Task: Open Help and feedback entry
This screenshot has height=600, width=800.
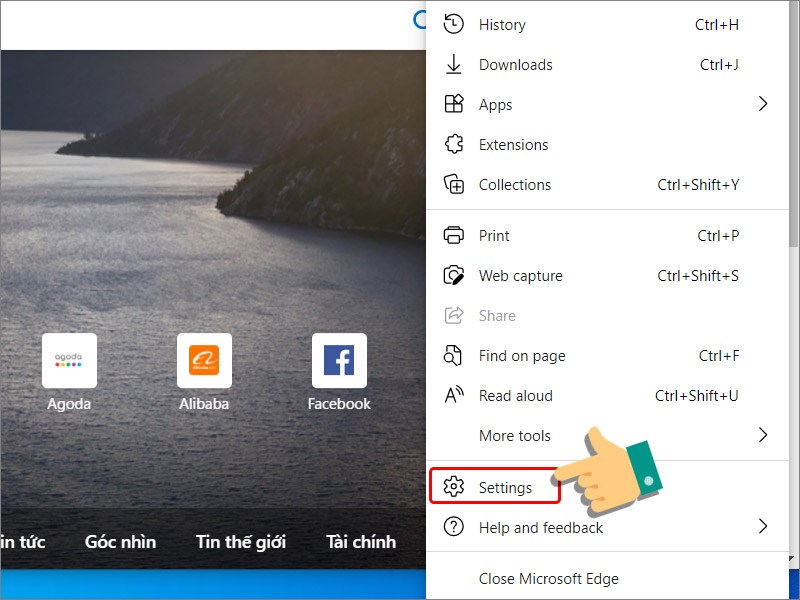Action: [x=607, y=527]
